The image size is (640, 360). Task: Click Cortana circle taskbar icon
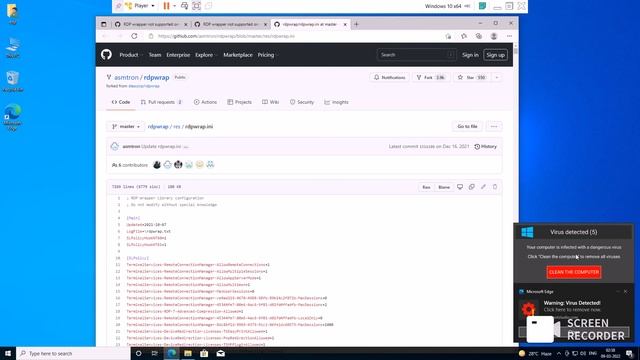click(138, 353)
